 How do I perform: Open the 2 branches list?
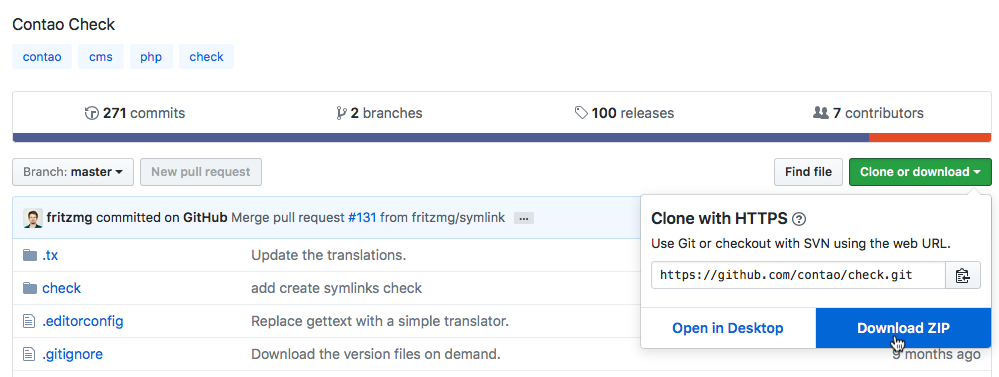click(379, 113)
